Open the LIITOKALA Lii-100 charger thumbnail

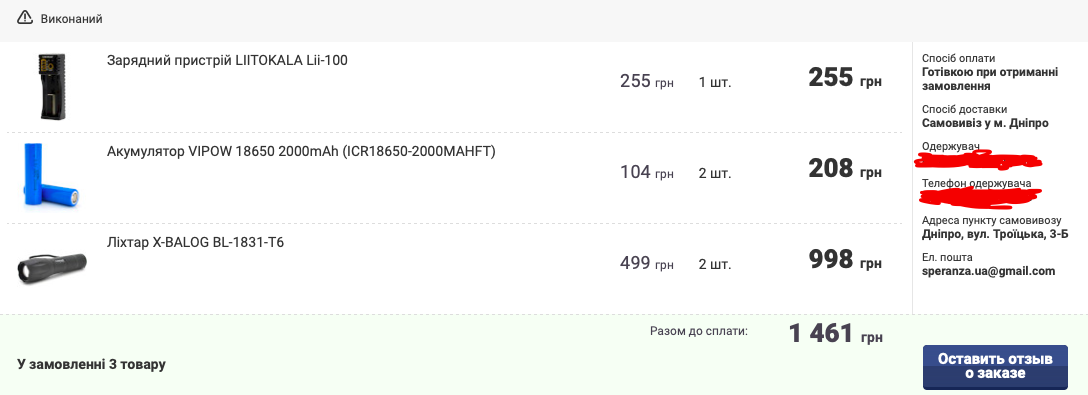tap(51, 87)
